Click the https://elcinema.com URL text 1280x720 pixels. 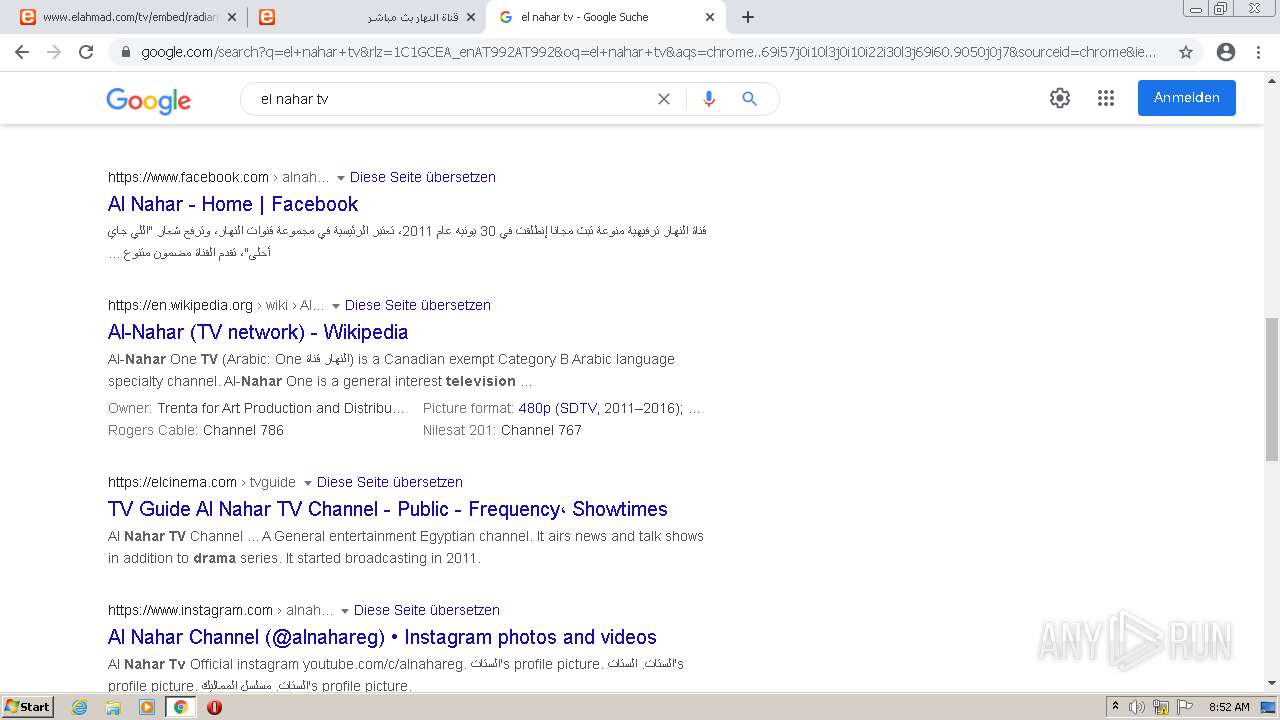point(172,482)
